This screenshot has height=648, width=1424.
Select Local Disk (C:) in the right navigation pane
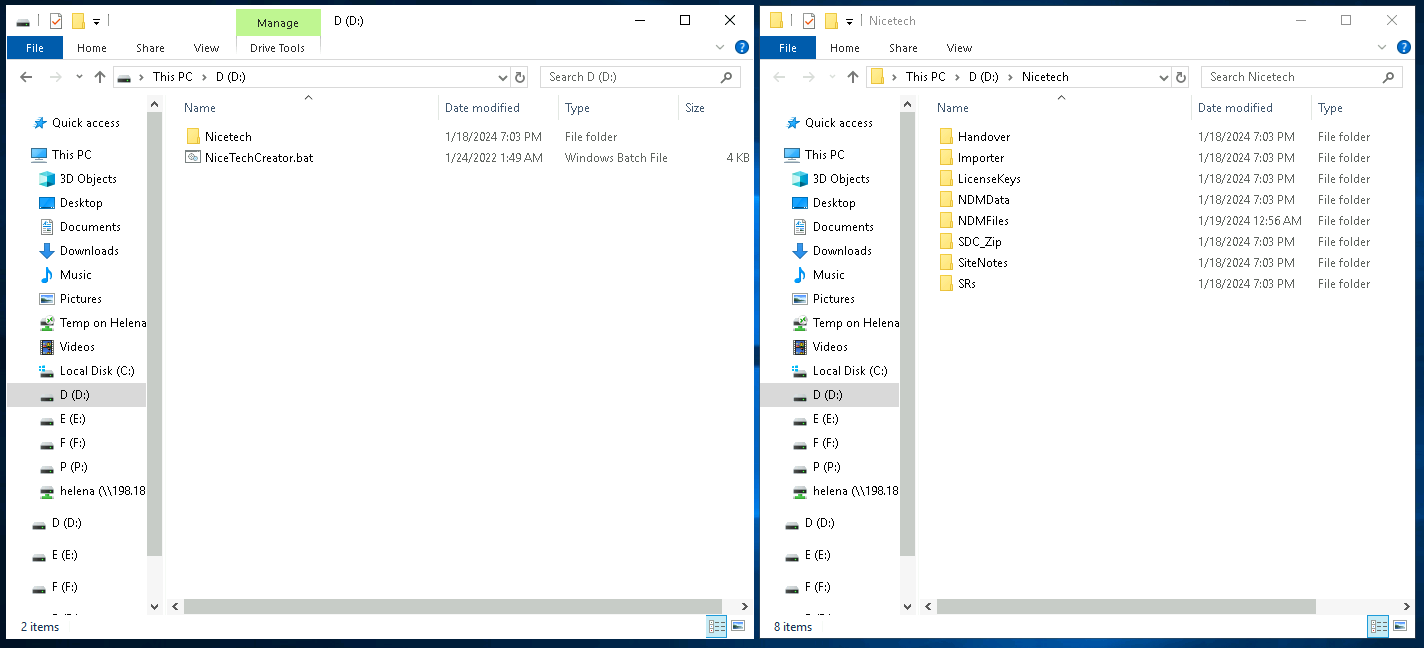pyautogui.click(x=849, y=370)
